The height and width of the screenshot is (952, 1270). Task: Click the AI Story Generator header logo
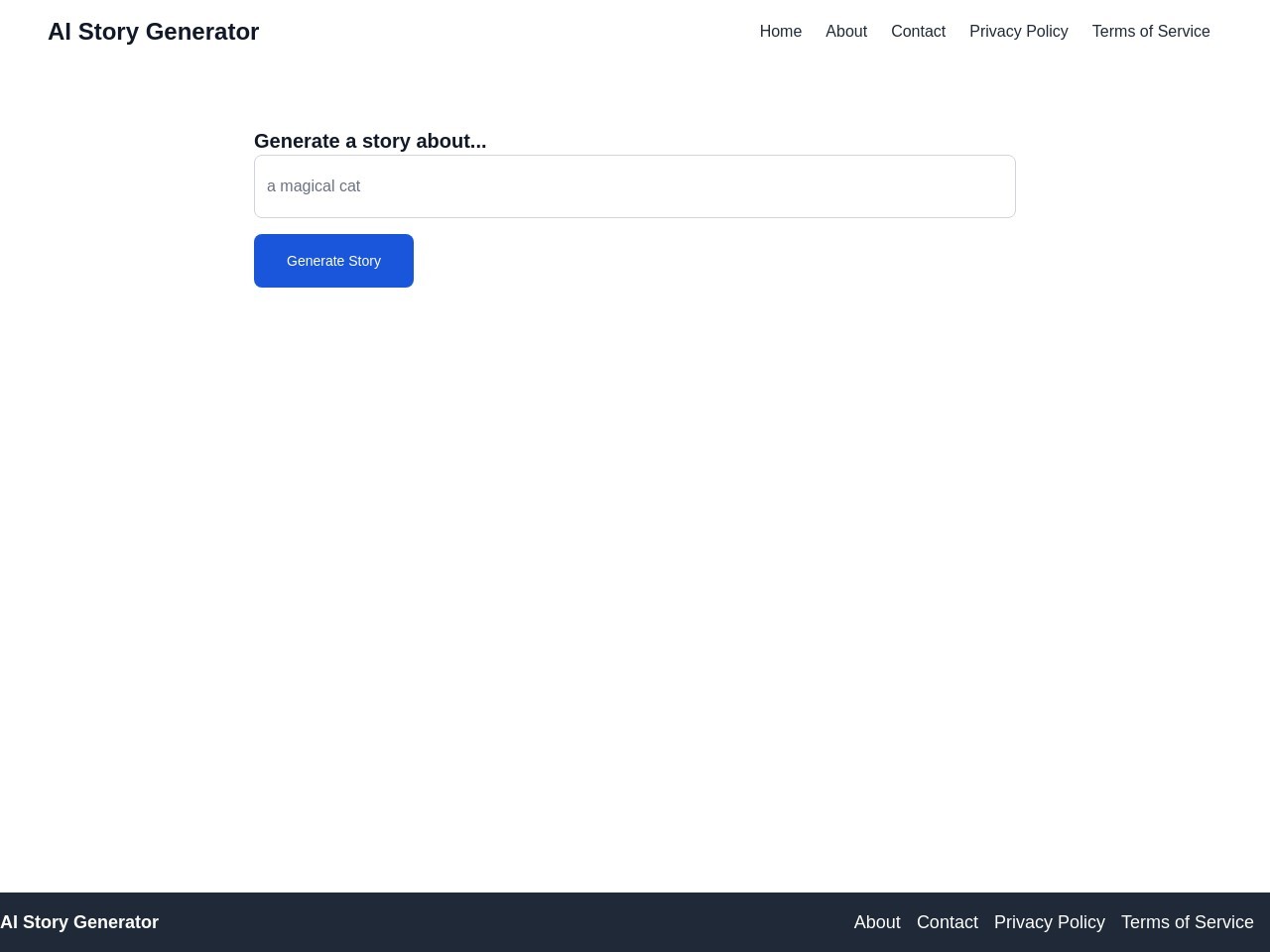coord(153,31)
